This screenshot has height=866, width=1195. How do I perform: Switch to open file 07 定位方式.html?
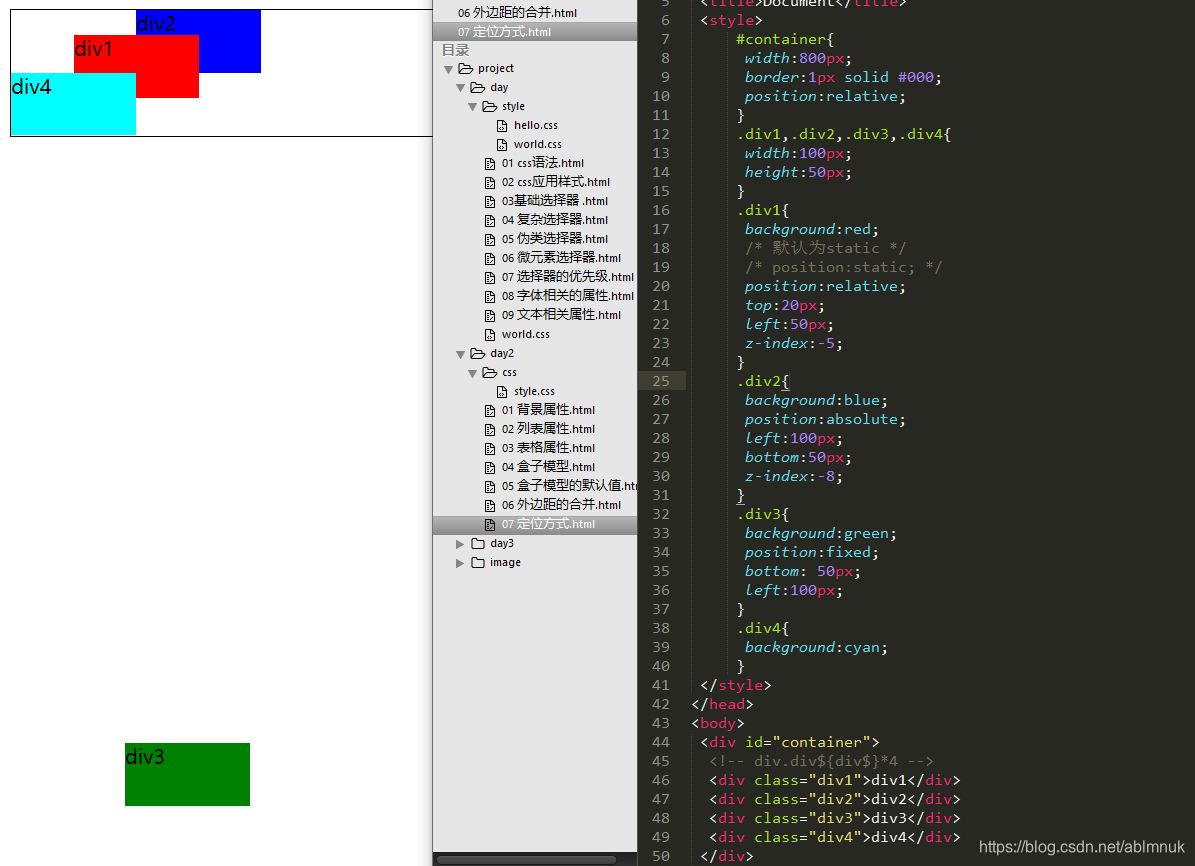click(x=504, y=32)
